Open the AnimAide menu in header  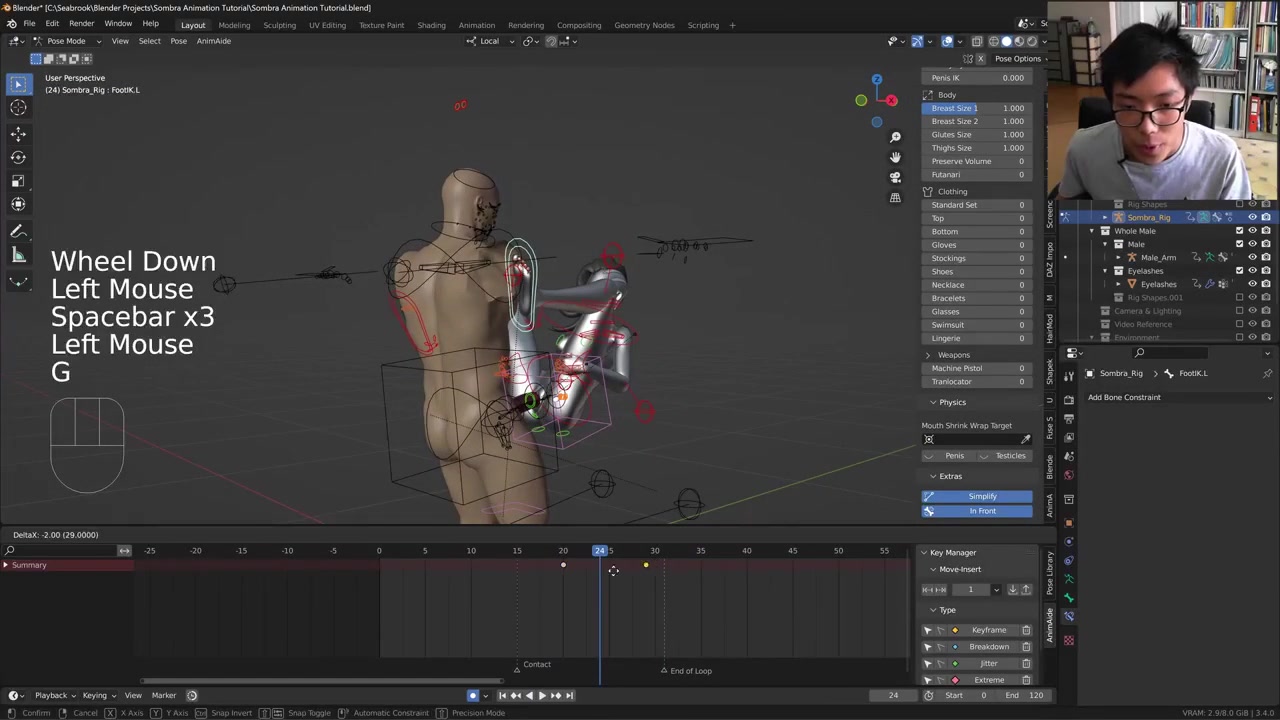click(213, 41)
